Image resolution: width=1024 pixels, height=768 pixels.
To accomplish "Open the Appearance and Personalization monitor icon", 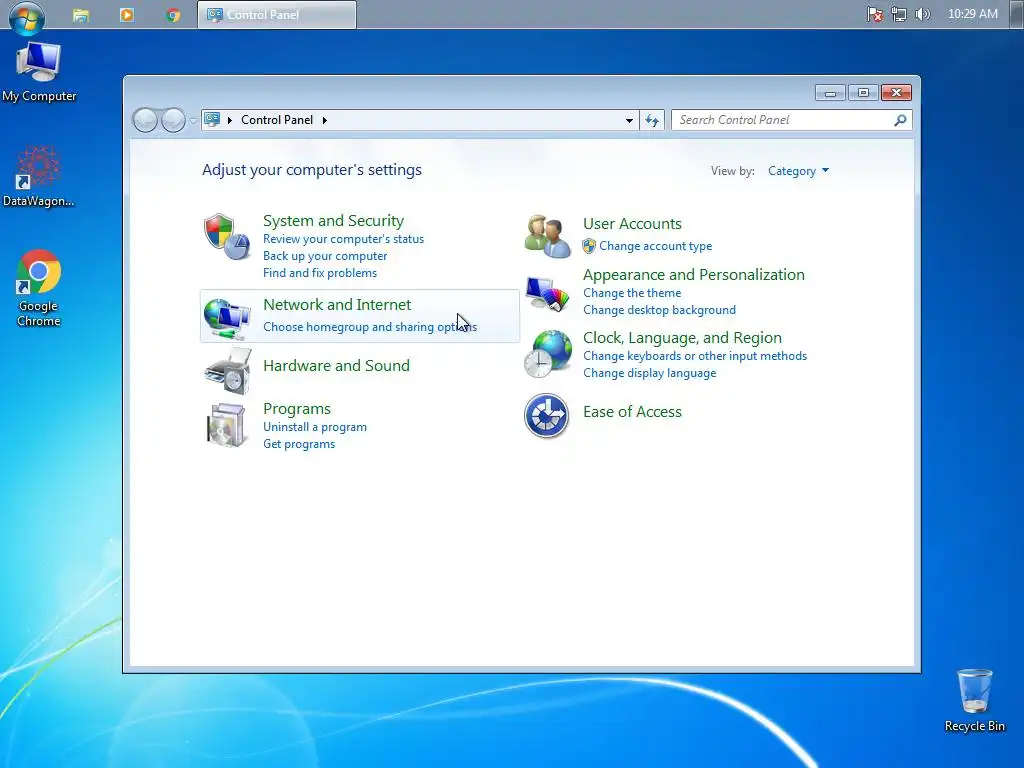I will click(x=547, y=293).
